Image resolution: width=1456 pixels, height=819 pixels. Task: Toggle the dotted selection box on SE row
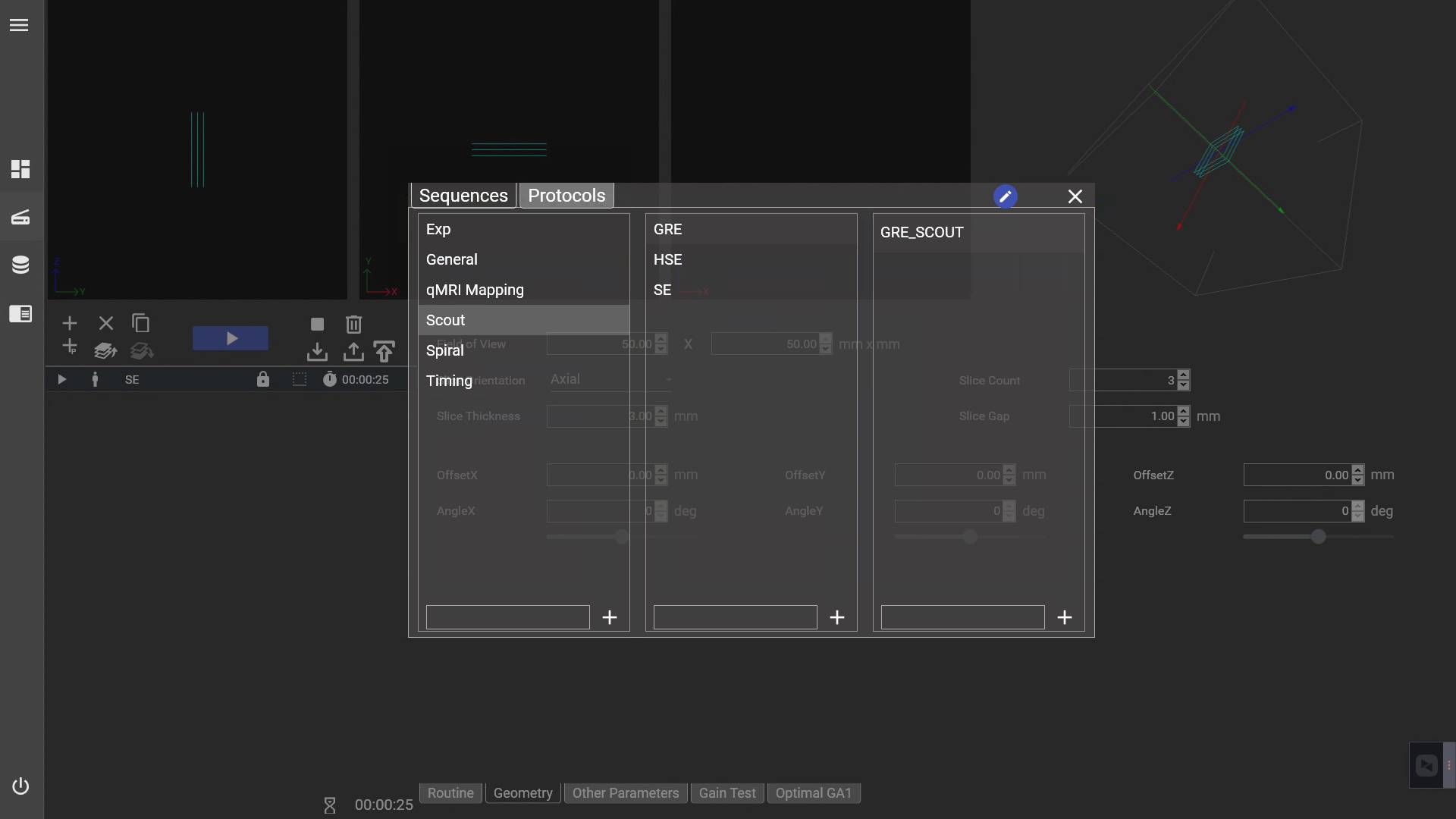click(300, 379)
